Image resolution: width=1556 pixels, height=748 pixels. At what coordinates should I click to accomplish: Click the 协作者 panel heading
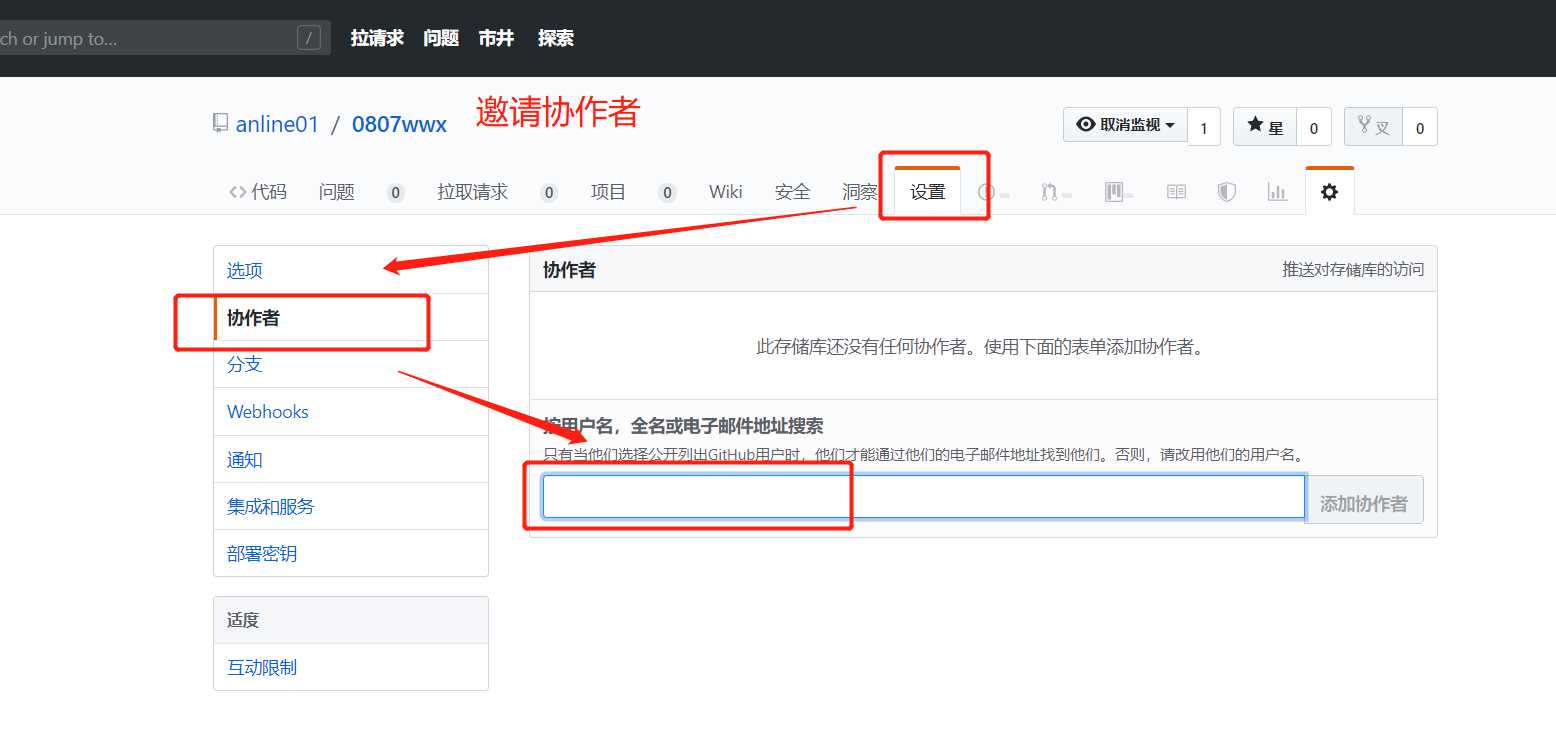(x=569, y=270)
